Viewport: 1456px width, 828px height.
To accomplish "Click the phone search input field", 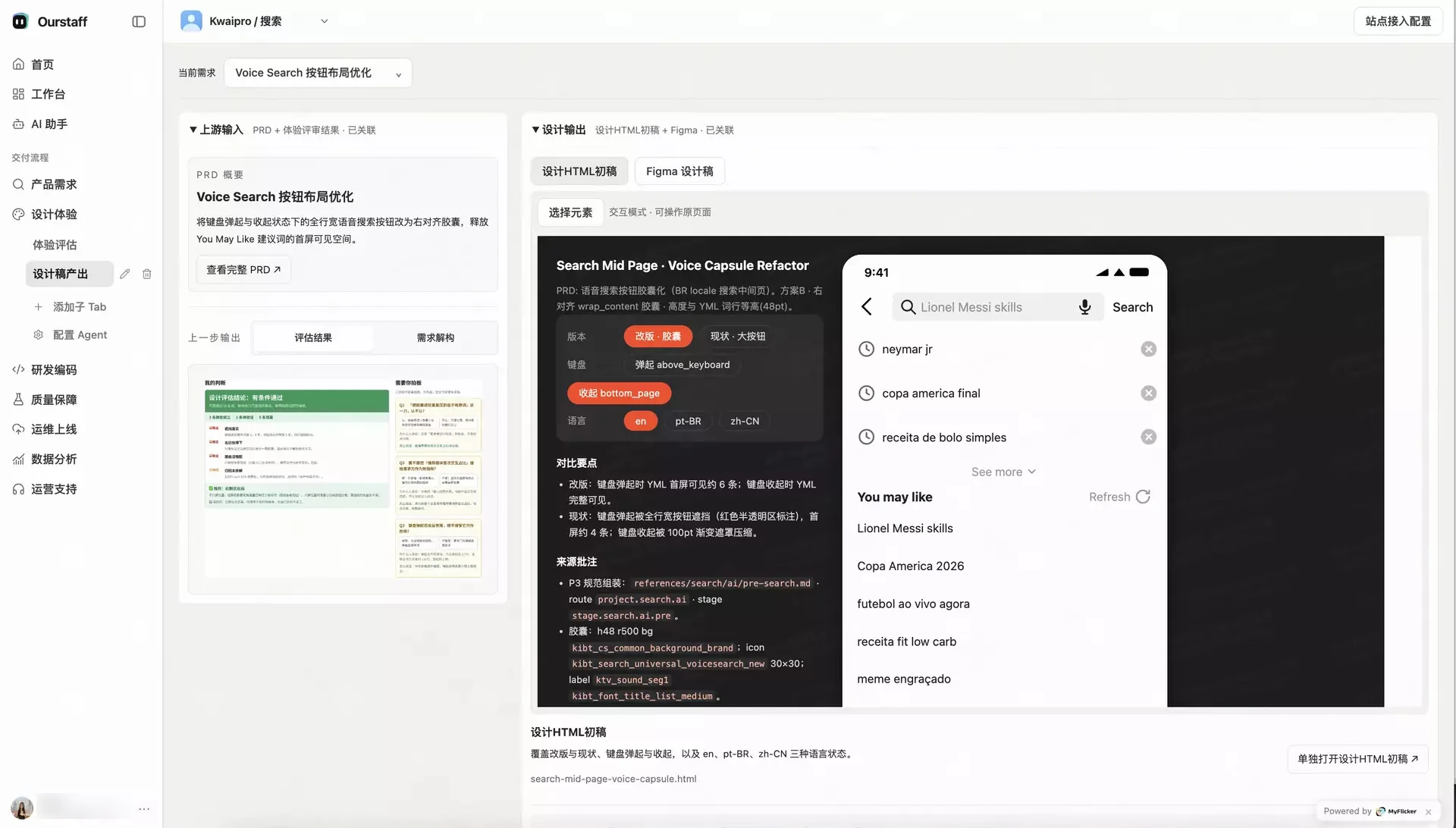I will [997, 307].
